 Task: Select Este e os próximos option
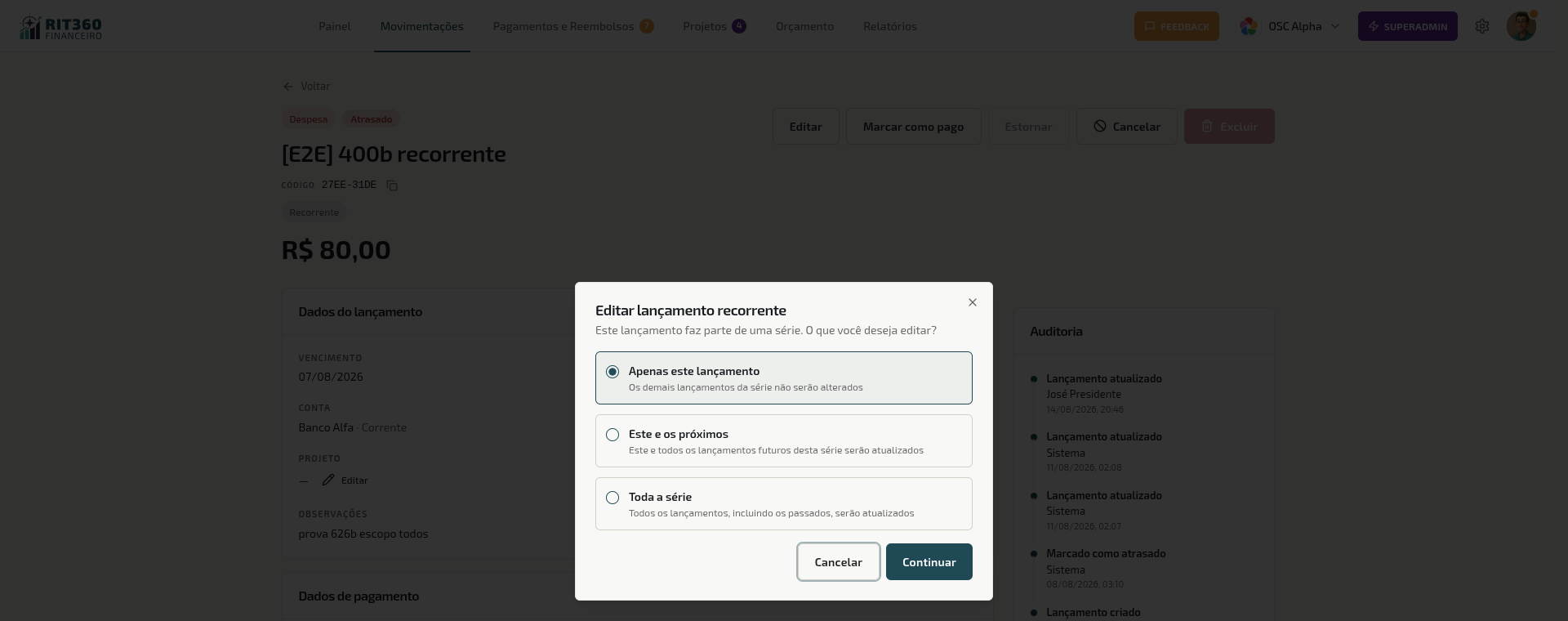click(x=784, y=440)
